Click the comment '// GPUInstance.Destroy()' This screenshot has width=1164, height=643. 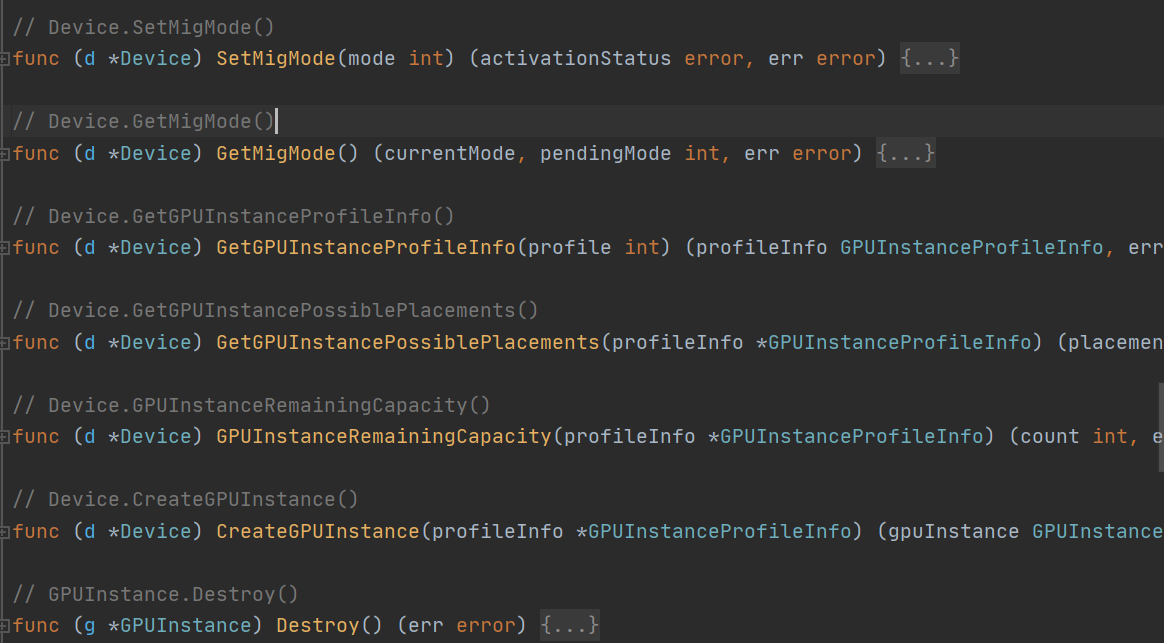click(156, 595)
